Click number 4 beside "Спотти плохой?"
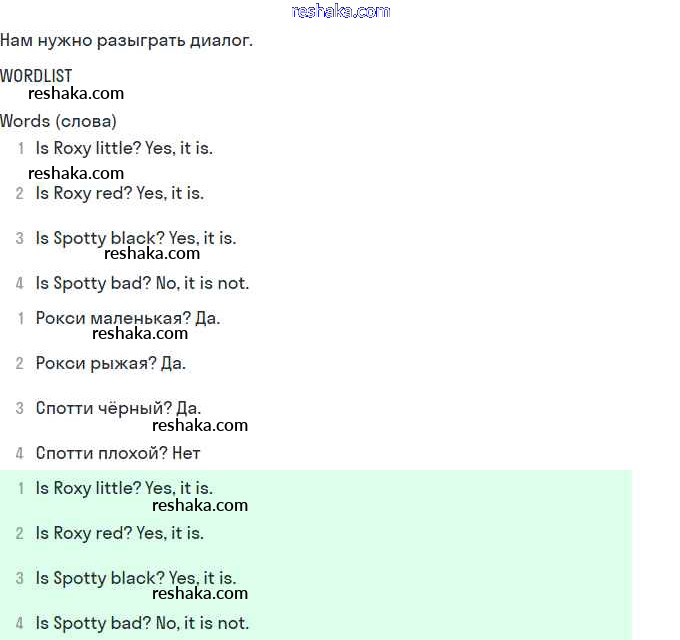The width and height of the screenshot is (680, 640). click(x=20, y=453)
